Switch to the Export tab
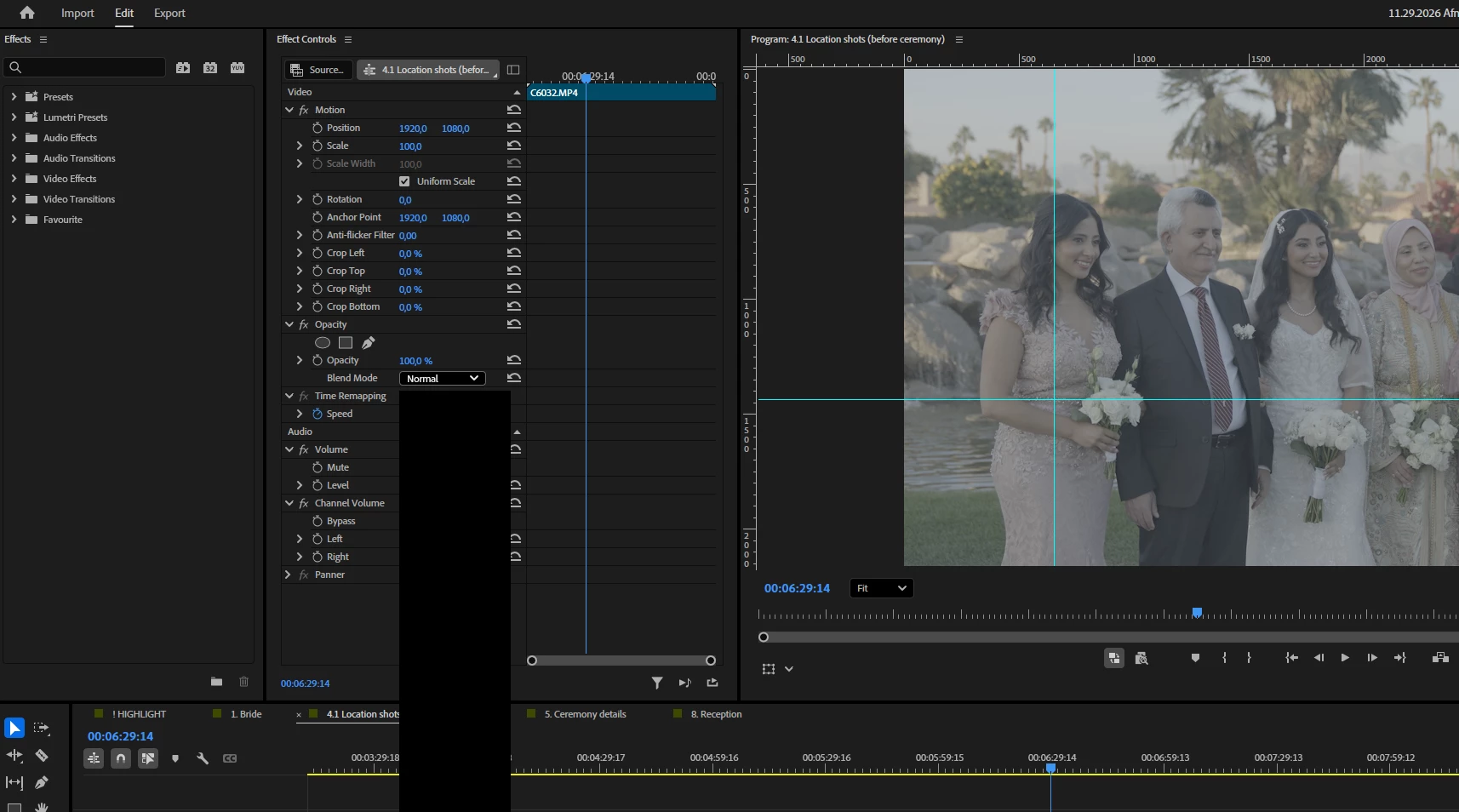 click(169, 13)
